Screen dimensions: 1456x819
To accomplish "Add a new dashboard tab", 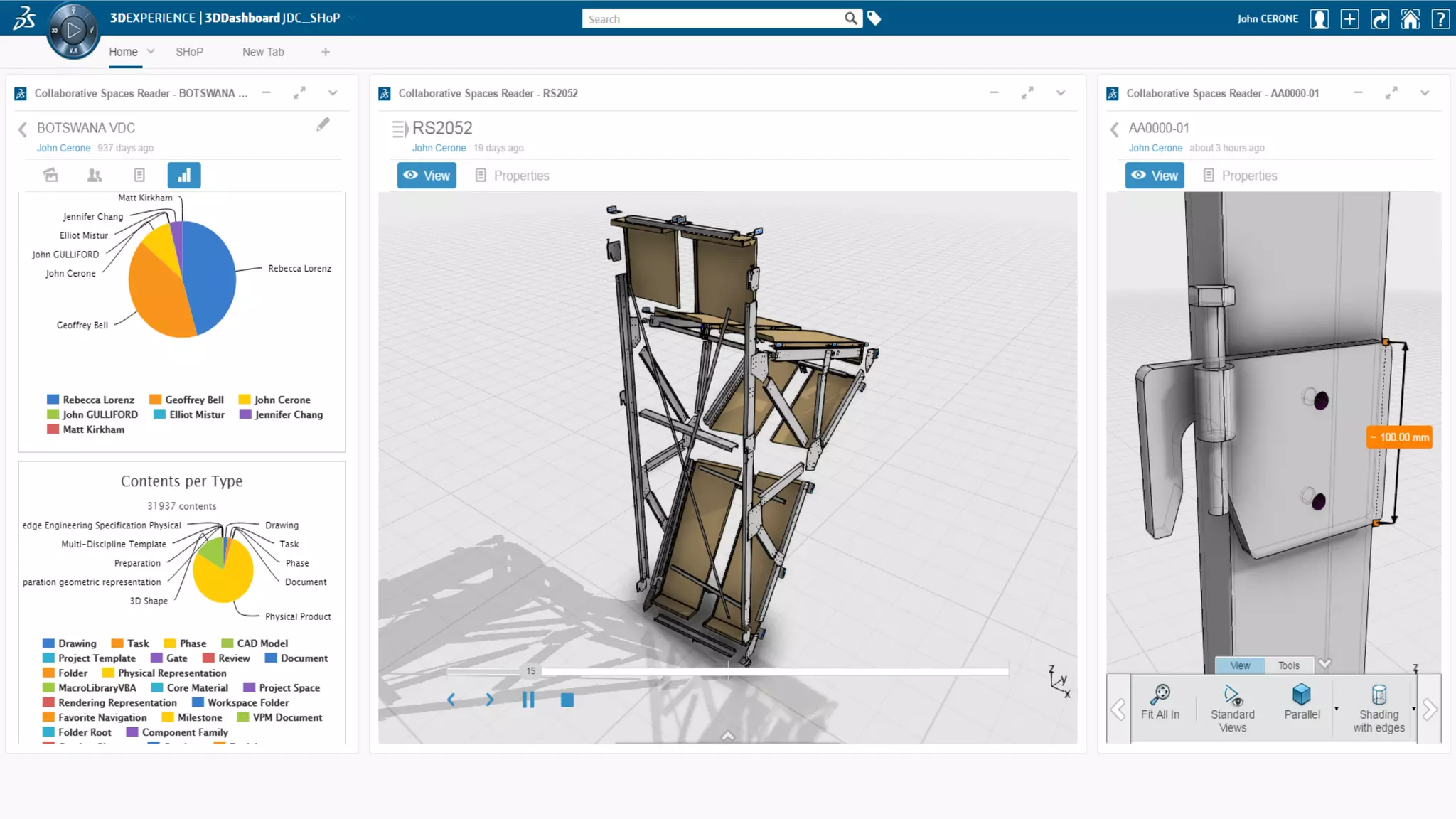I will point(326,52).
